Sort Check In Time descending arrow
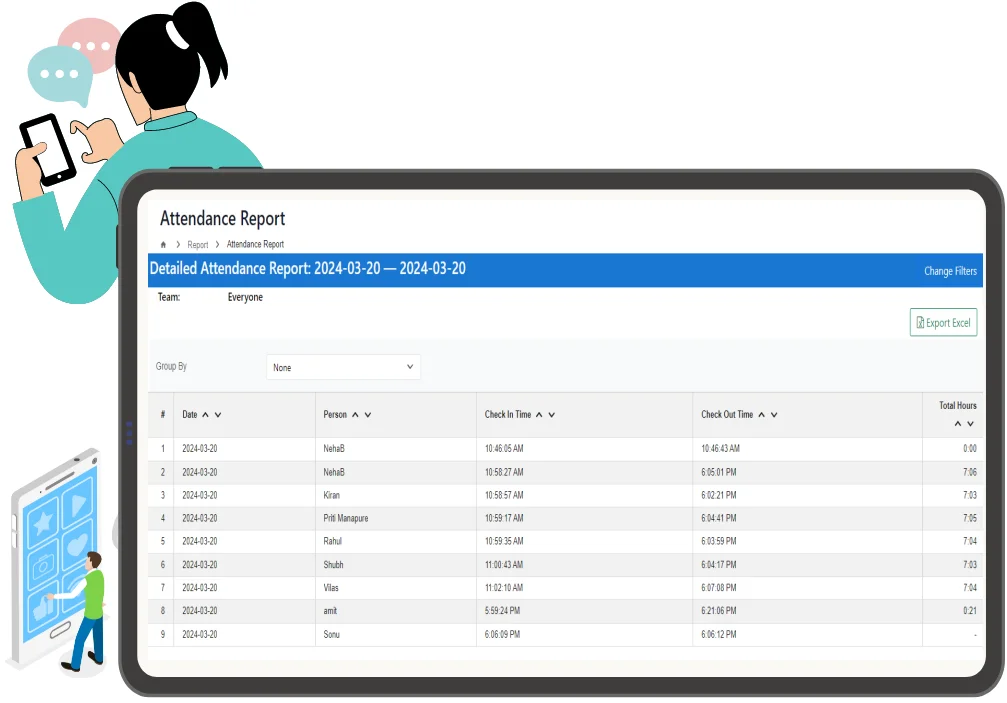This screenshot has width=1007, height=703. pyautogui.click(x=552, y=415)
